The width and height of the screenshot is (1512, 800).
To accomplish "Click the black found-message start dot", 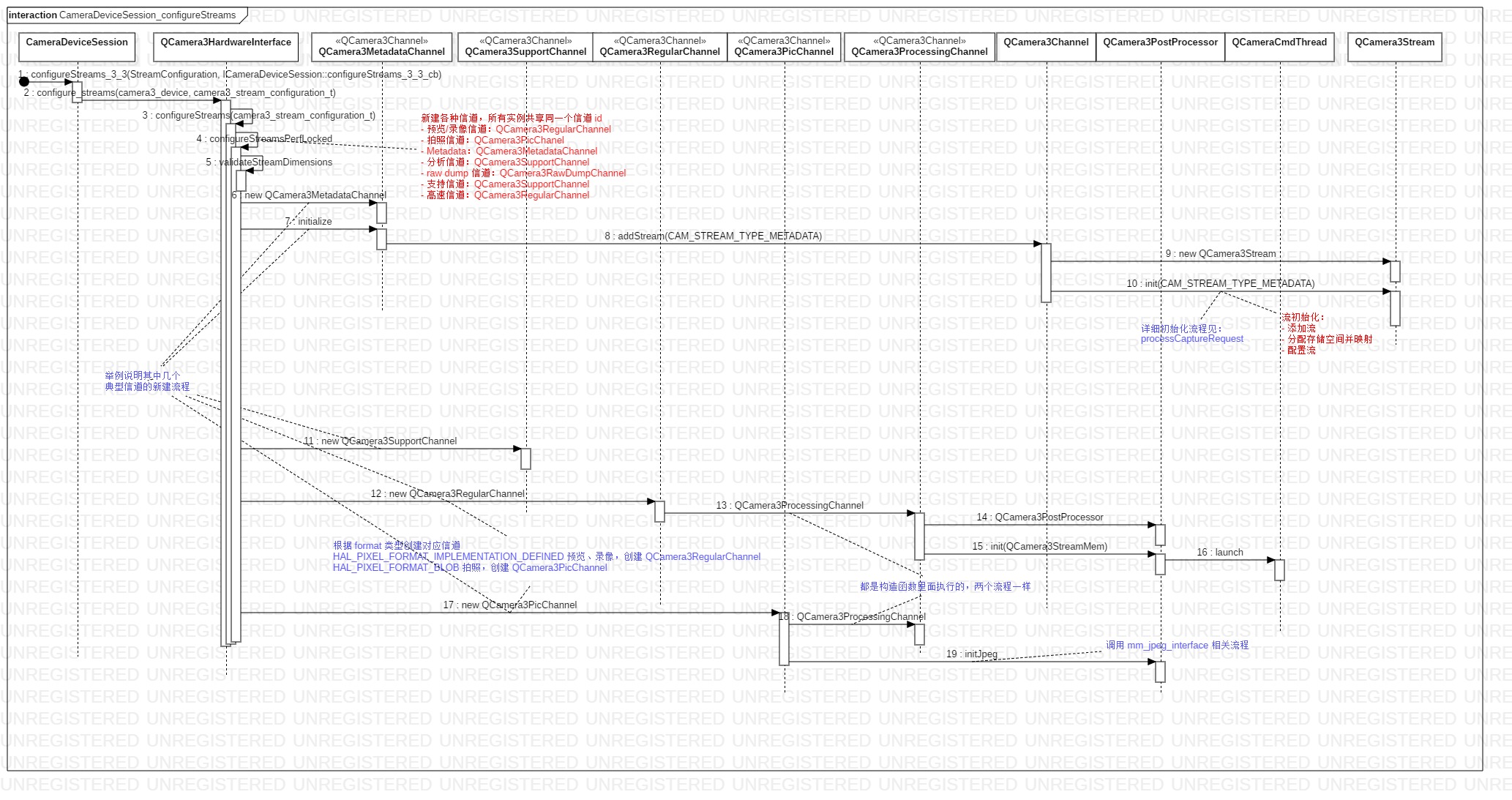I will 23,82.
